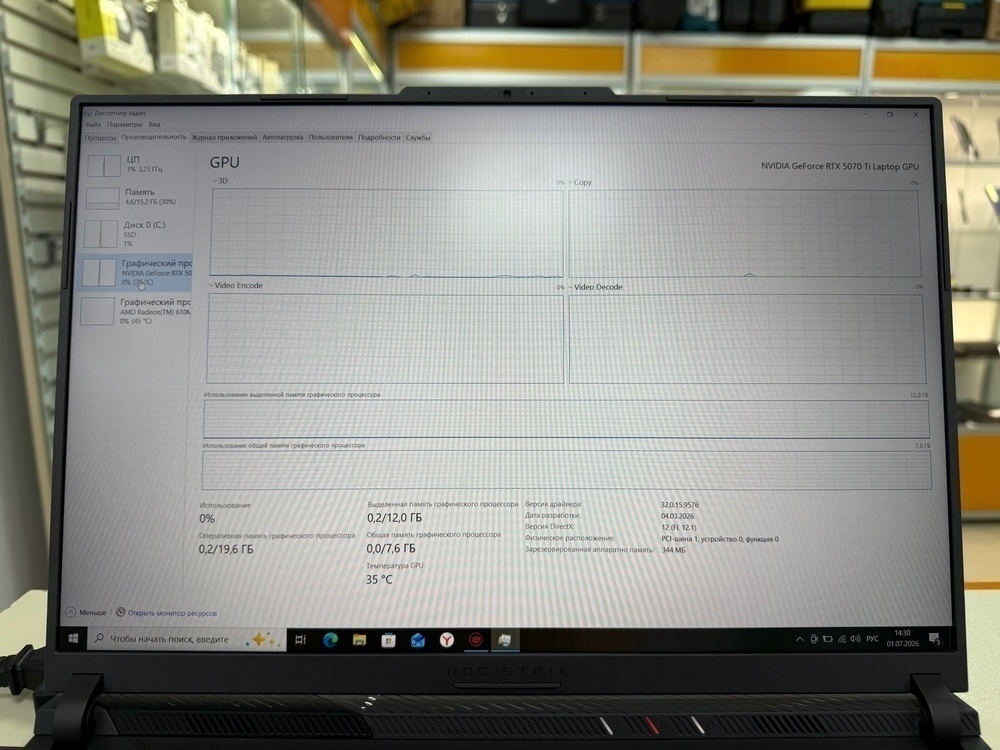Open the red Armoury Crate taskbar icon
The height and width of the screenshot is (750, 1000).
476,640
